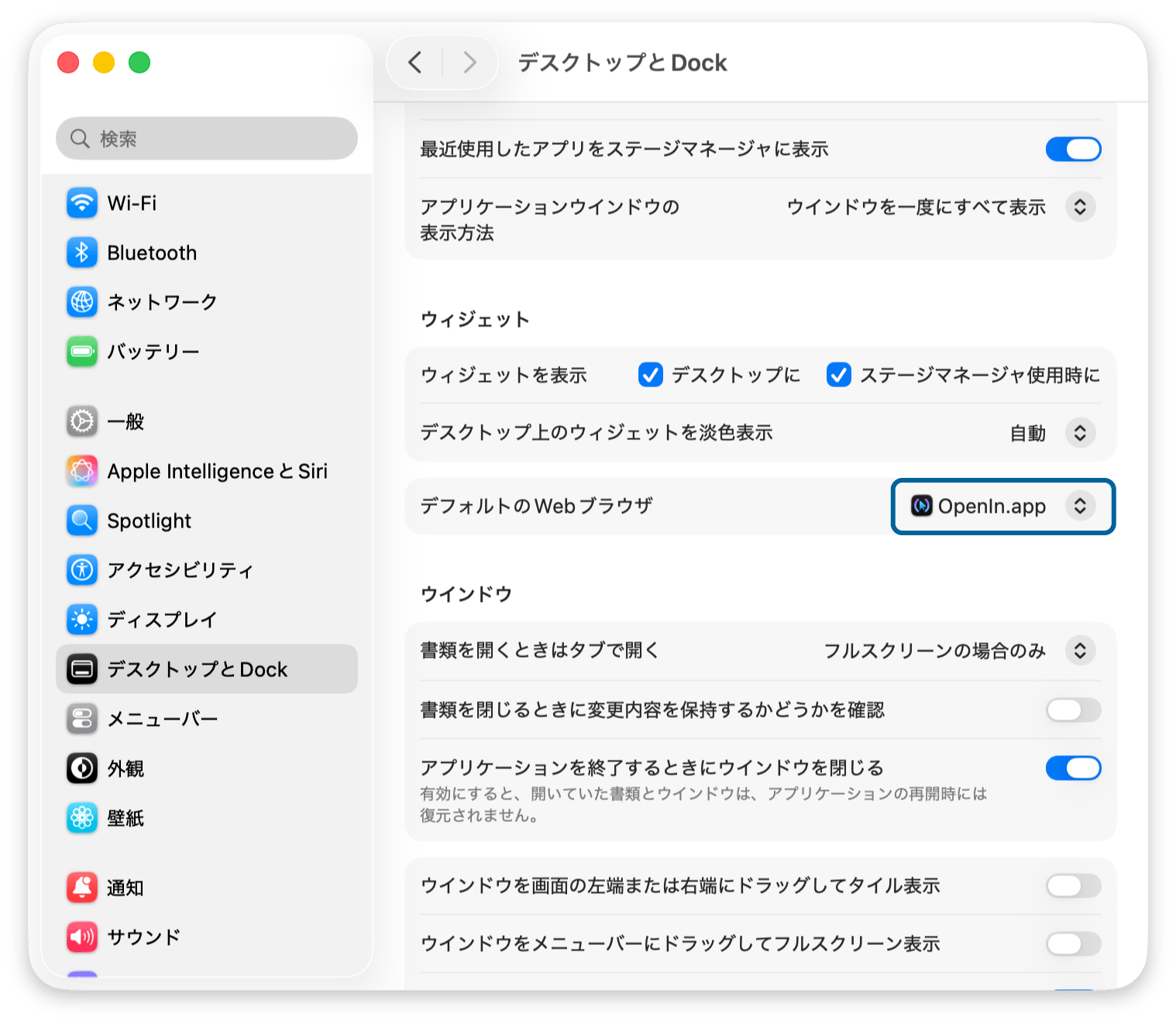This screenshot has height=1024, width=1176.
Task: Enable ドラッグしてタイル表示 switch
Action: point(1073,885)
